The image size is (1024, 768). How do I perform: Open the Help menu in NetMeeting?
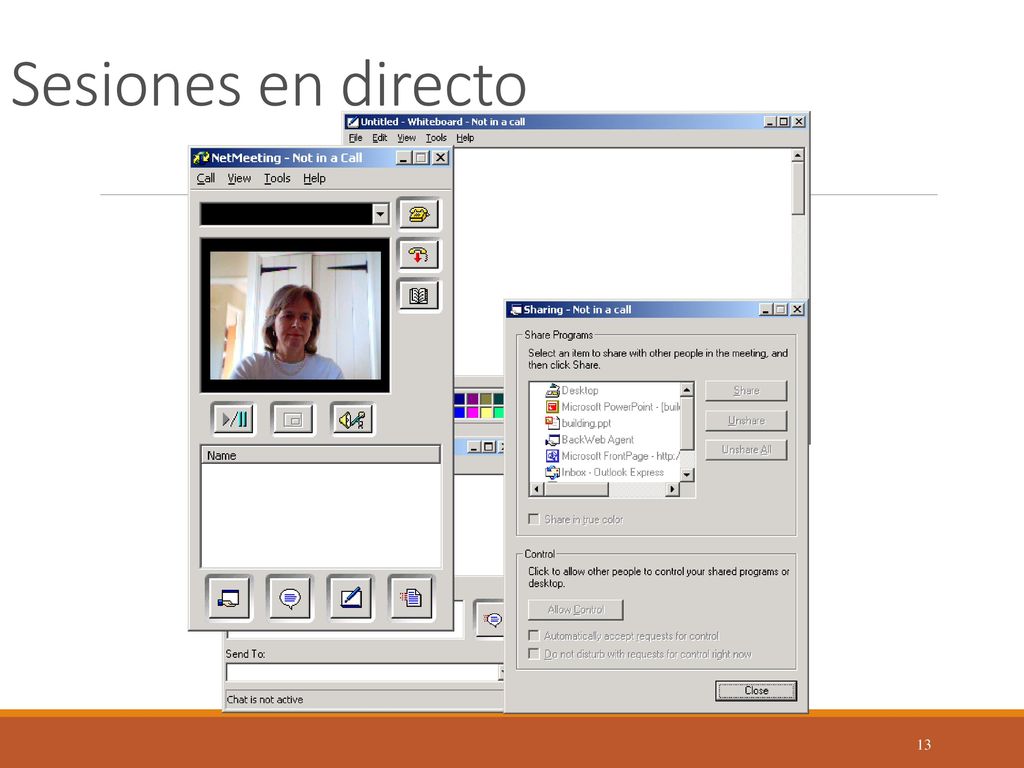tap(314, 178)
